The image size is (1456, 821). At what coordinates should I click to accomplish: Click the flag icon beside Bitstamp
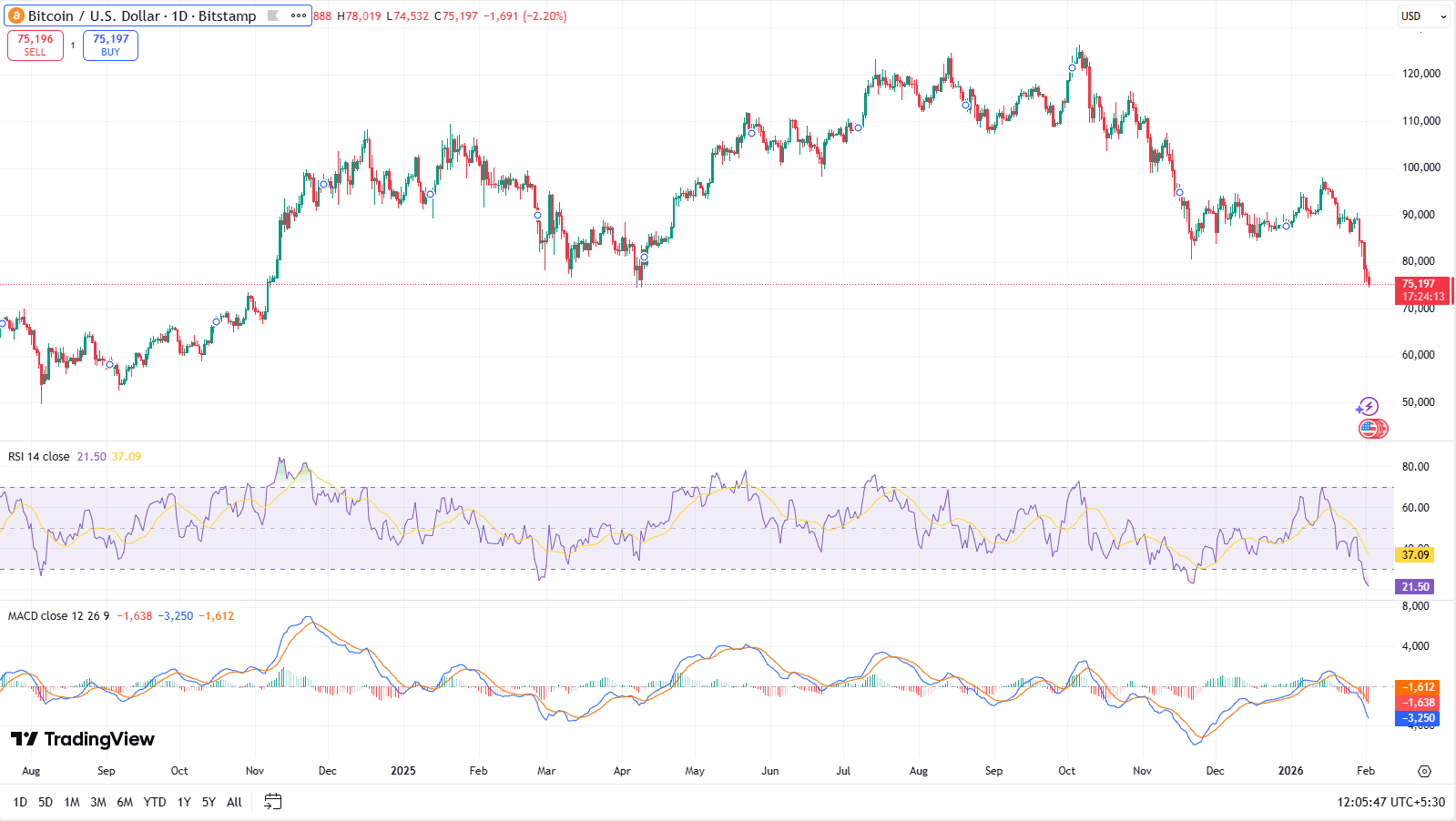pyautogui.click(x=273, y=16)
